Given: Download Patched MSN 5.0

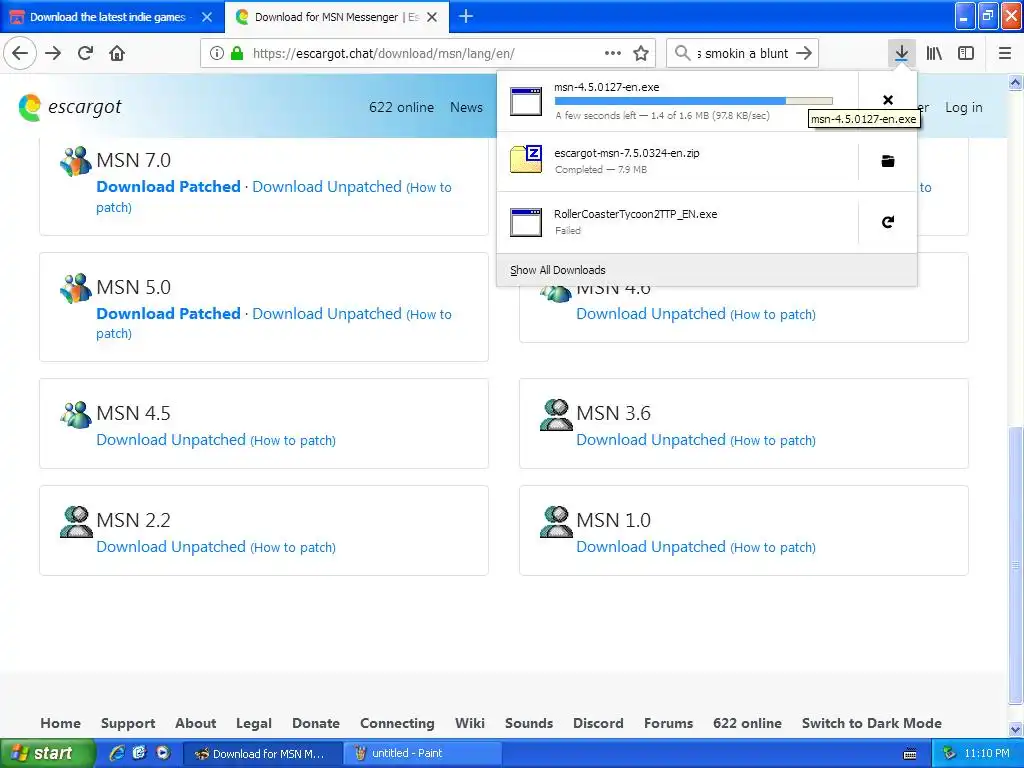Looking at the screenshot, I should (x=168, y=313).
